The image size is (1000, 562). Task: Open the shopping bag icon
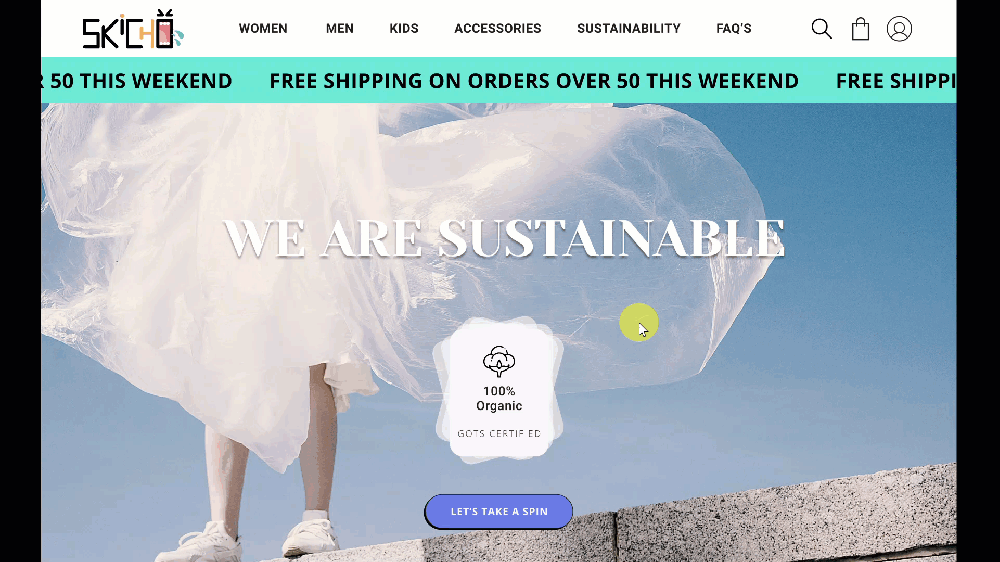(x=860, y=29)
